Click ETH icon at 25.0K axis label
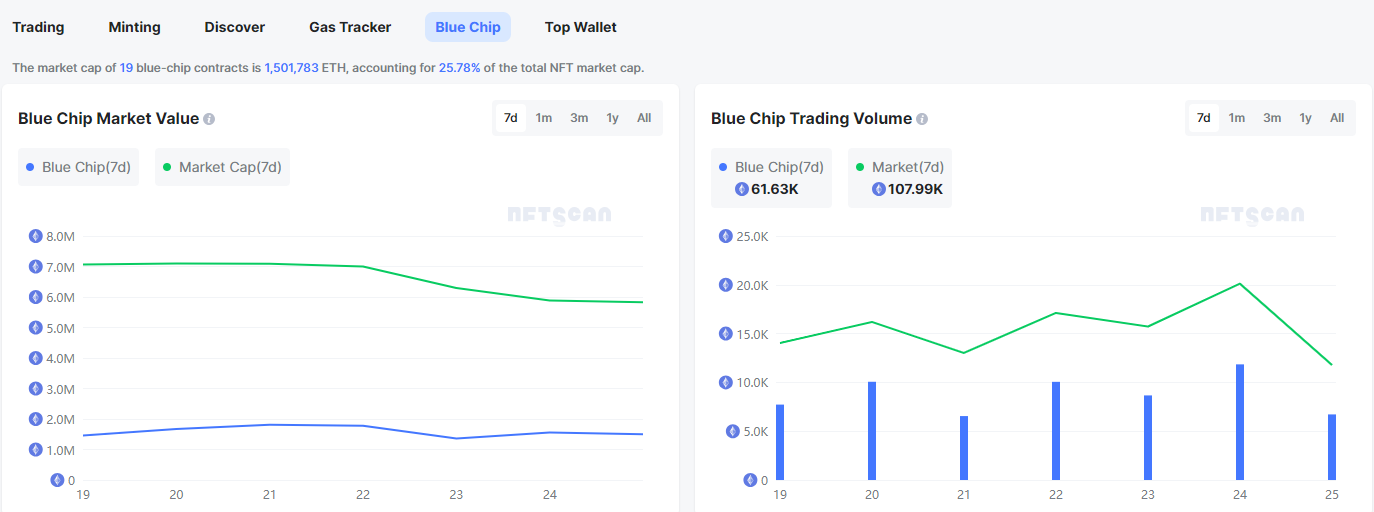 pyautogui.click(x=726, y=237)
